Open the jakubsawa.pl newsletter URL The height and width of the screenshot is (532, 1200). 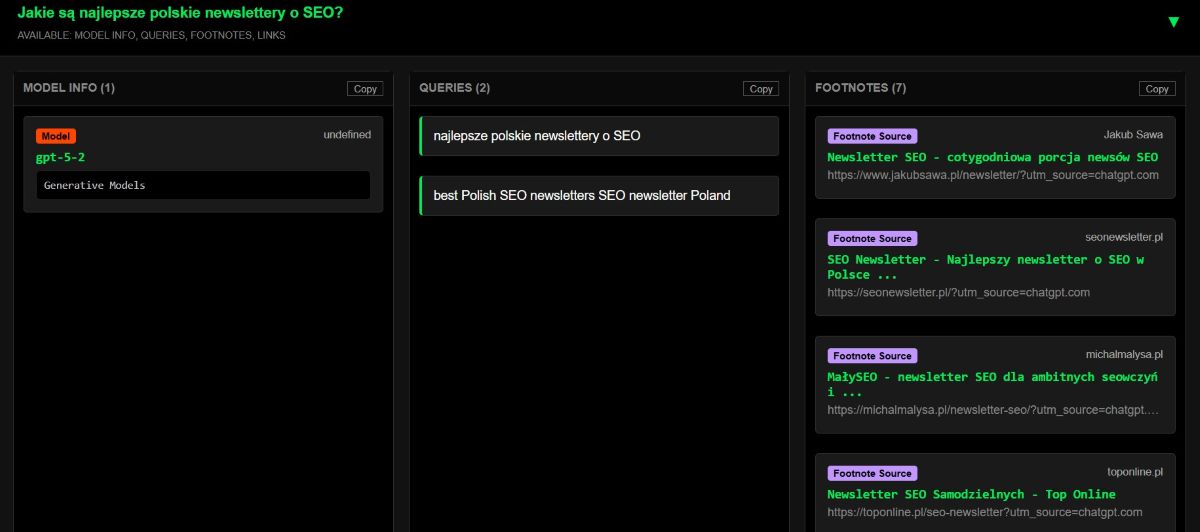(992, 175)
